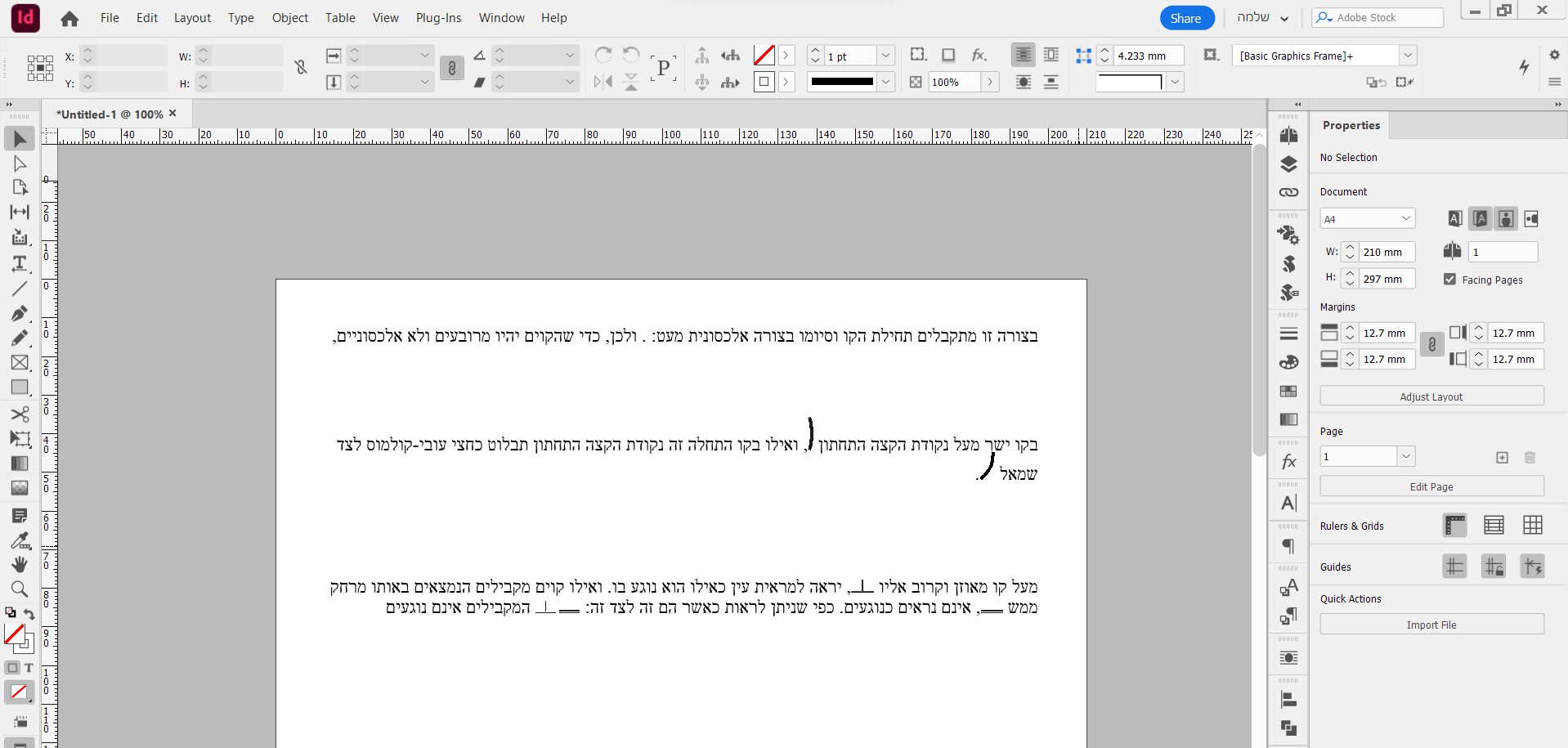
Task: Expand the stroke color options arrow
Action: [x=786, y=82]
